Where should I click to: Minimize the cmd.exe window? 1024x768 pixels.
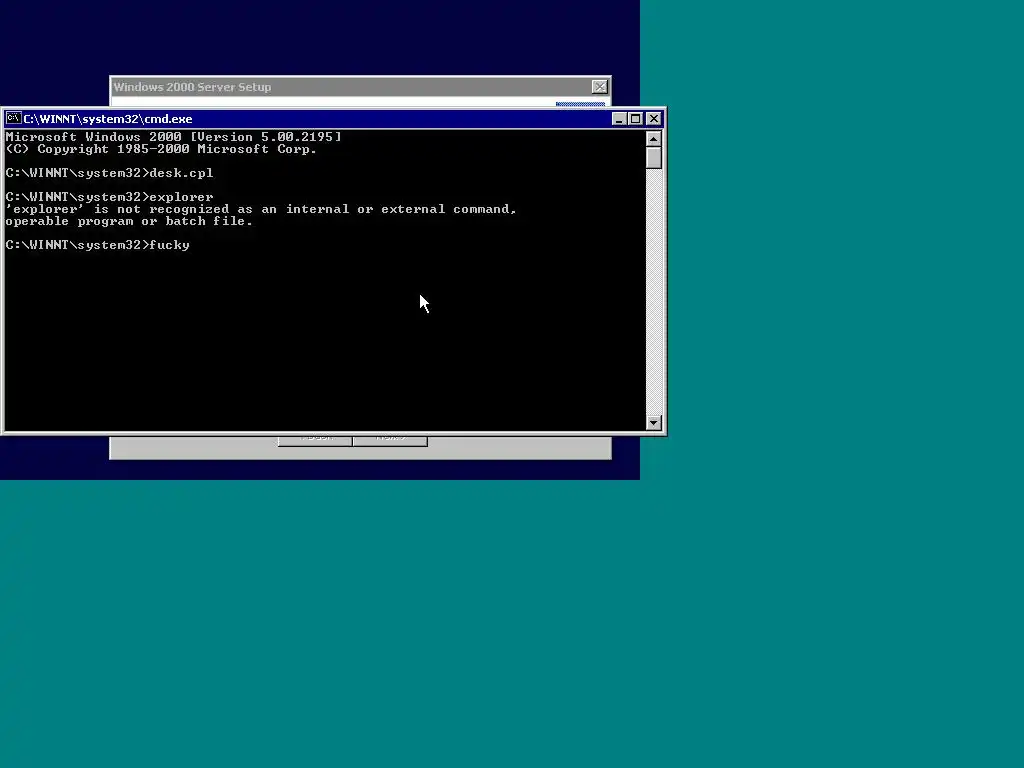coord(619,119)
